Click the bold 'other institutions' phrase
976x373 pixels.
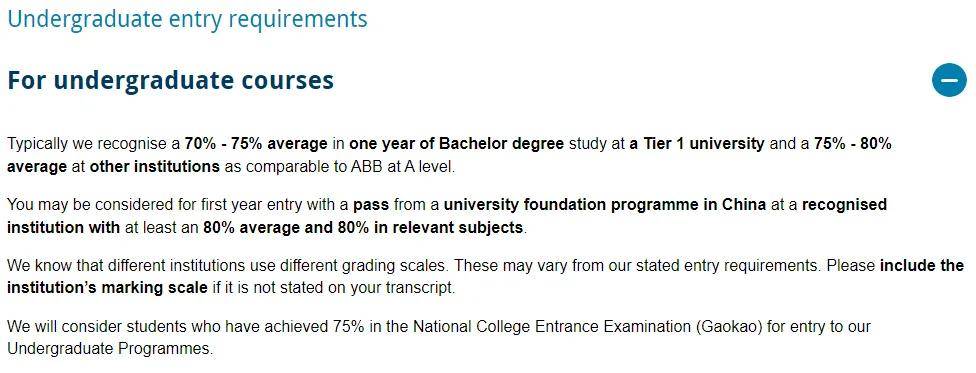[x=155, y=167]
